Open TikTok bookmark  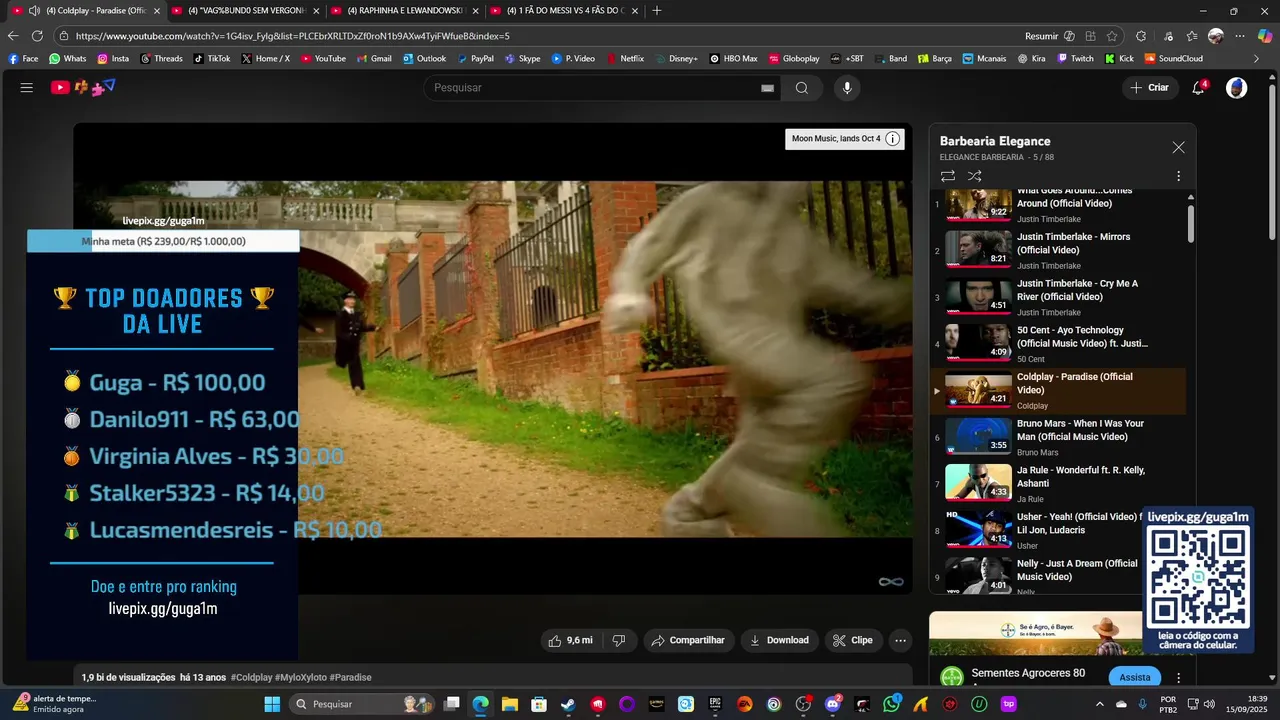tap(212, 59)
